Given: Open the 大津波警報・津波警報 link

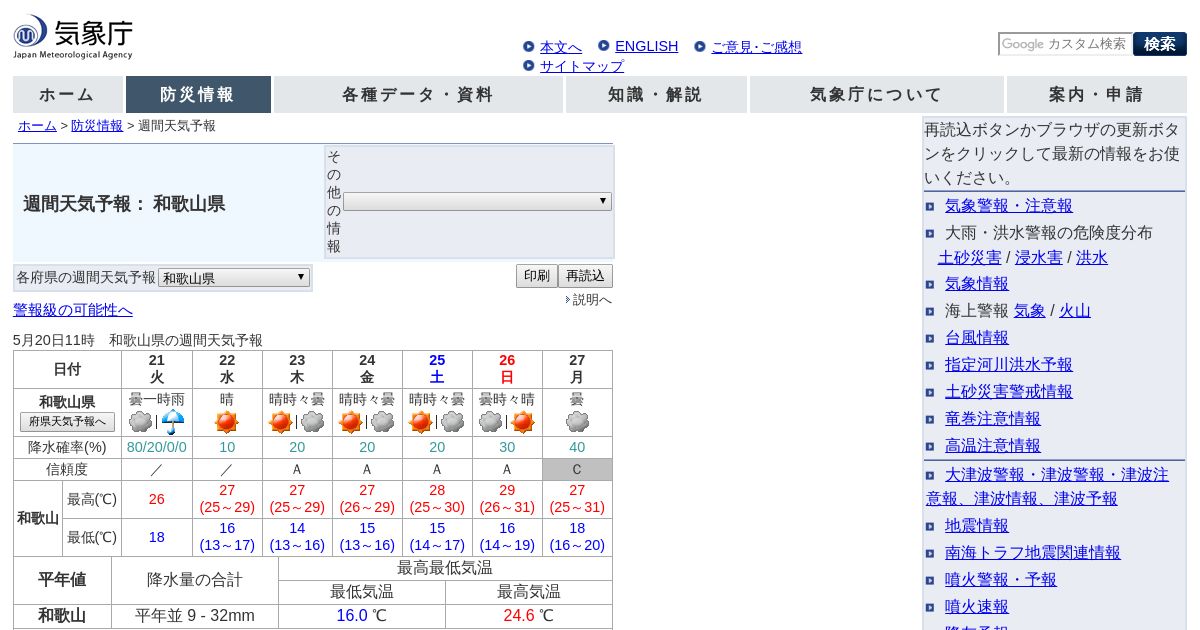Looking at the screenshot, I should pyautogui.click(x=1047, y=486).
